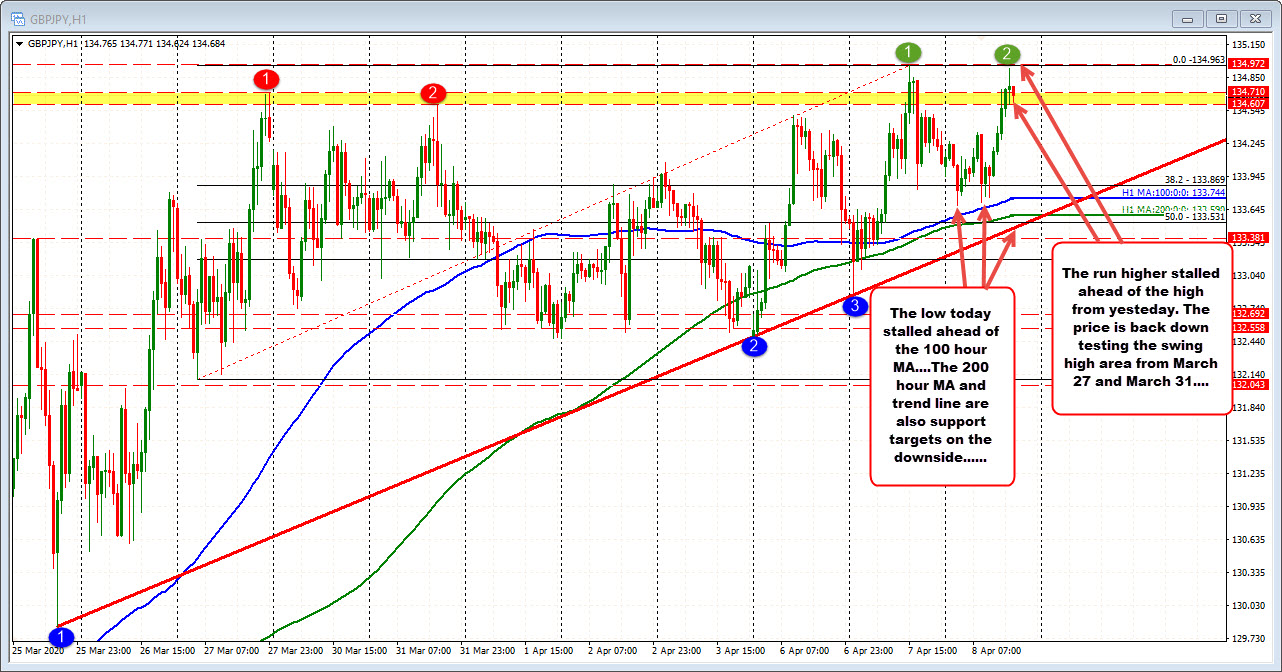Click the 25 Mar 23:00 time axis label
The image size is (1282, 672).
pos(103,650)
